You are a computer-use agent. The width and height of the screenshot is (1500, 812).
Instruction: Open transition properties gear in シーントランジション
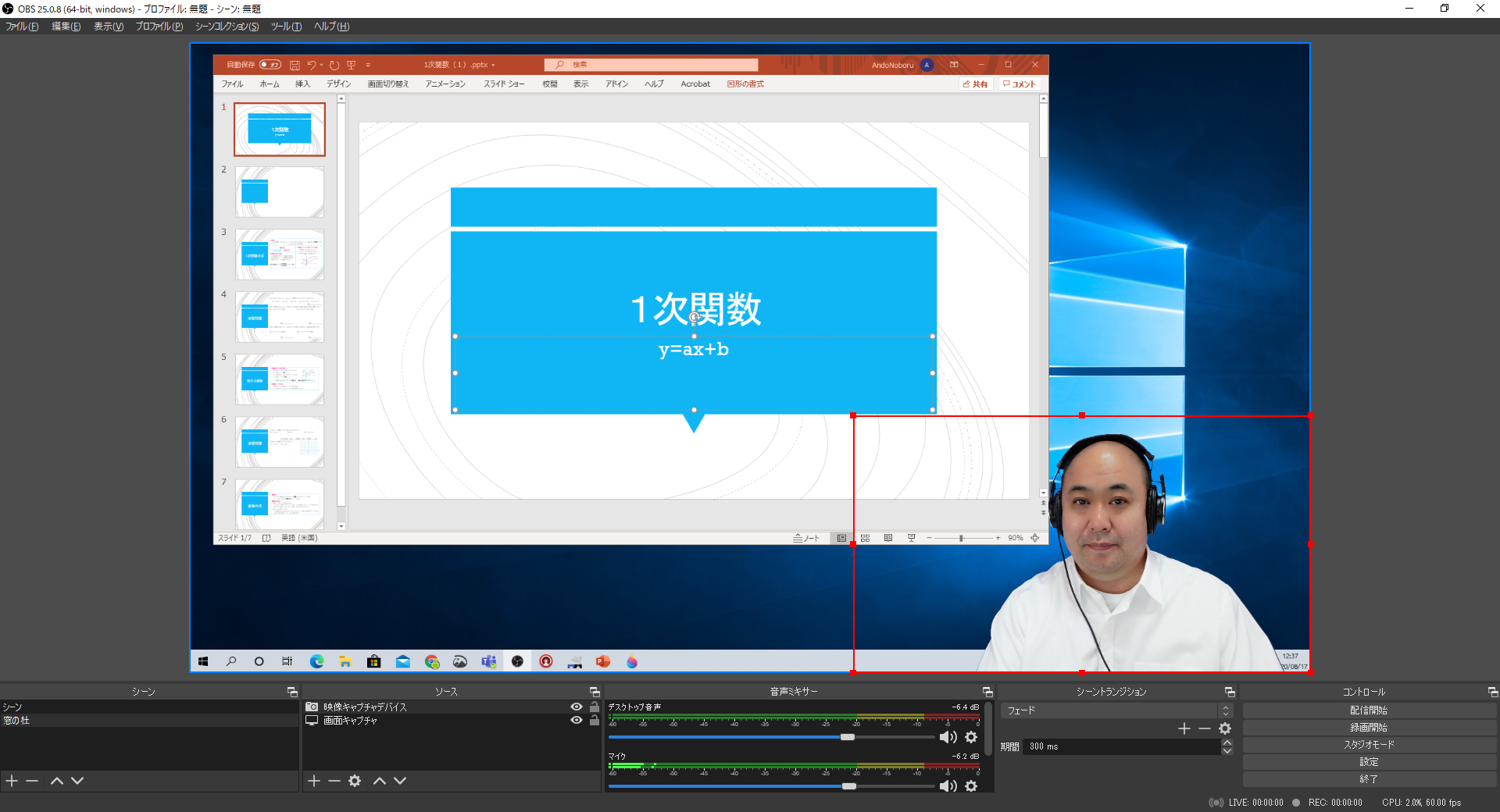click(1225, 728)
